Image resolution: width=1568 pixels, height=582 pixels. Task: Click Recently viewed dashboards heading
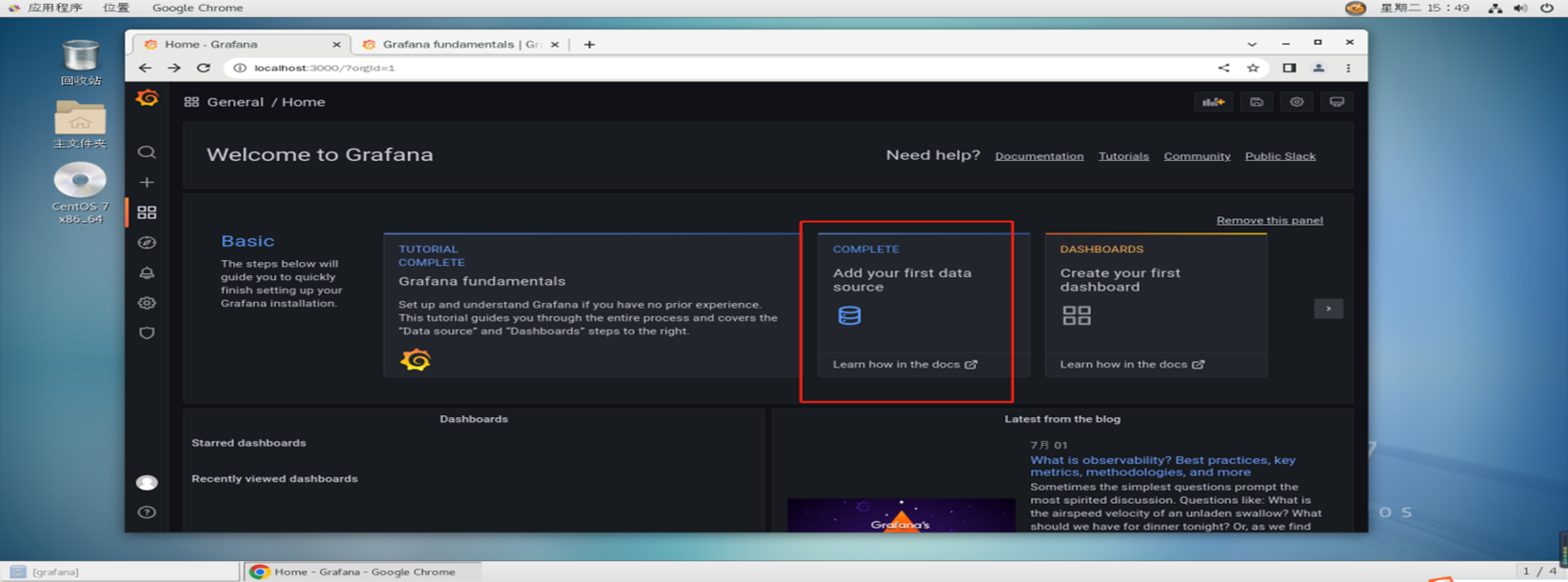[x=274, y=478]
